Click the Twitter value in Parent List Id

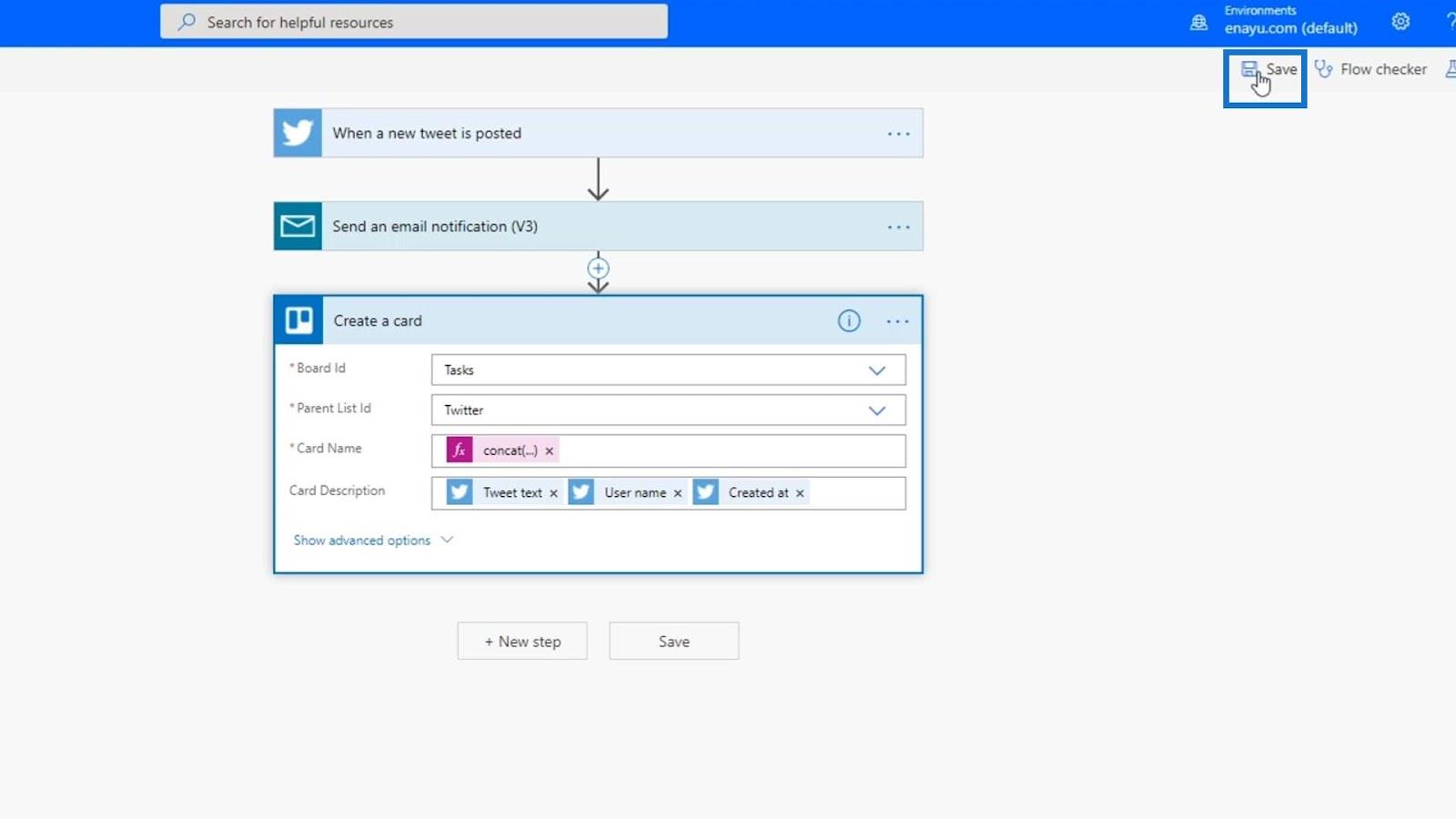[463, 410]
